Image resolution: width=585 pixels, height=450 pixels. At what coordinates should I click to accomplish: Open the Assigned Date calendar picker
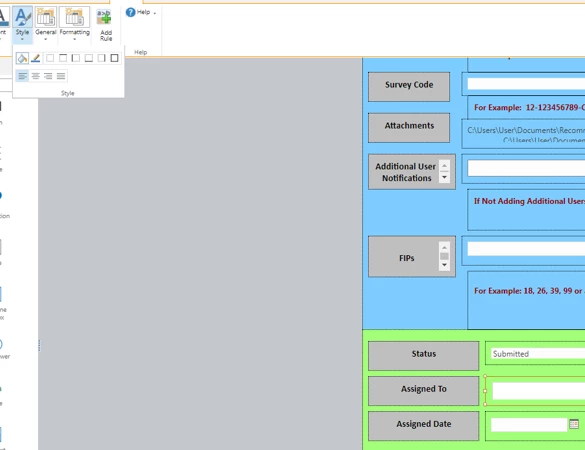coord(574,424)
